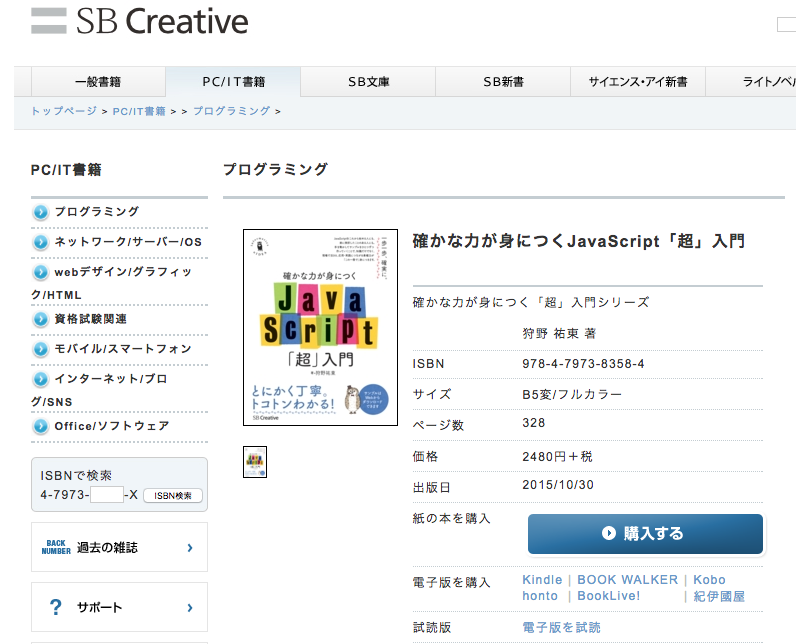
Task: Open the PC/IT書籍 tab
Action: coord(233,82)
